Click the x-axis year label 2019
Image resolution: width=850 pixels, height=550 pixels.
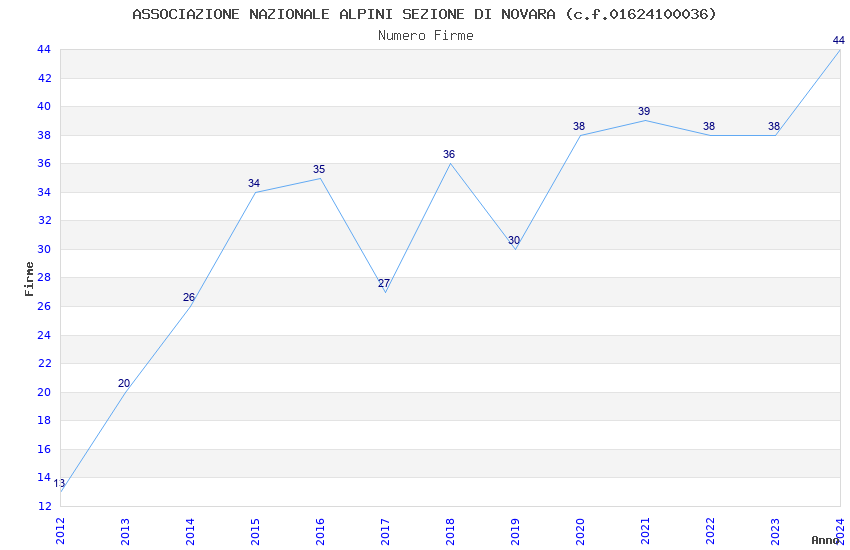coord(516,531)
